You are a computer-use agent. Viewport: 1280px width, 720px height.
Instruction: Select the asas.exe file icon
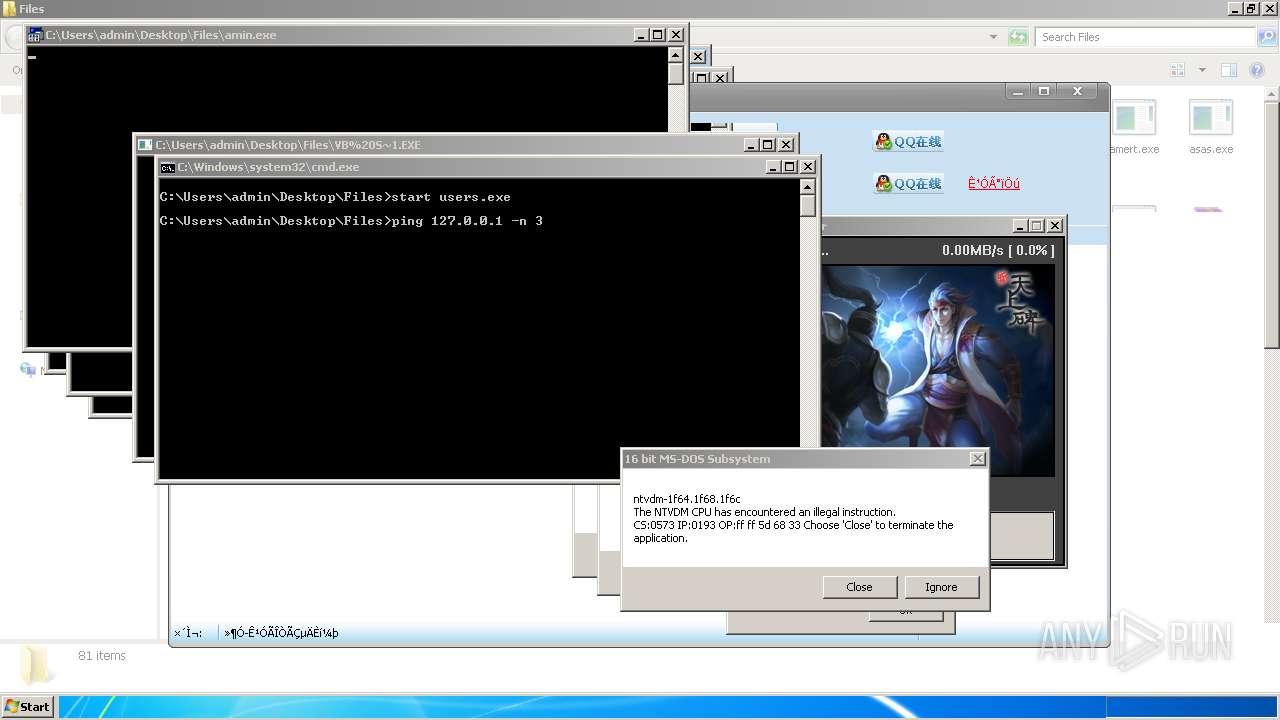point(1211,120)
